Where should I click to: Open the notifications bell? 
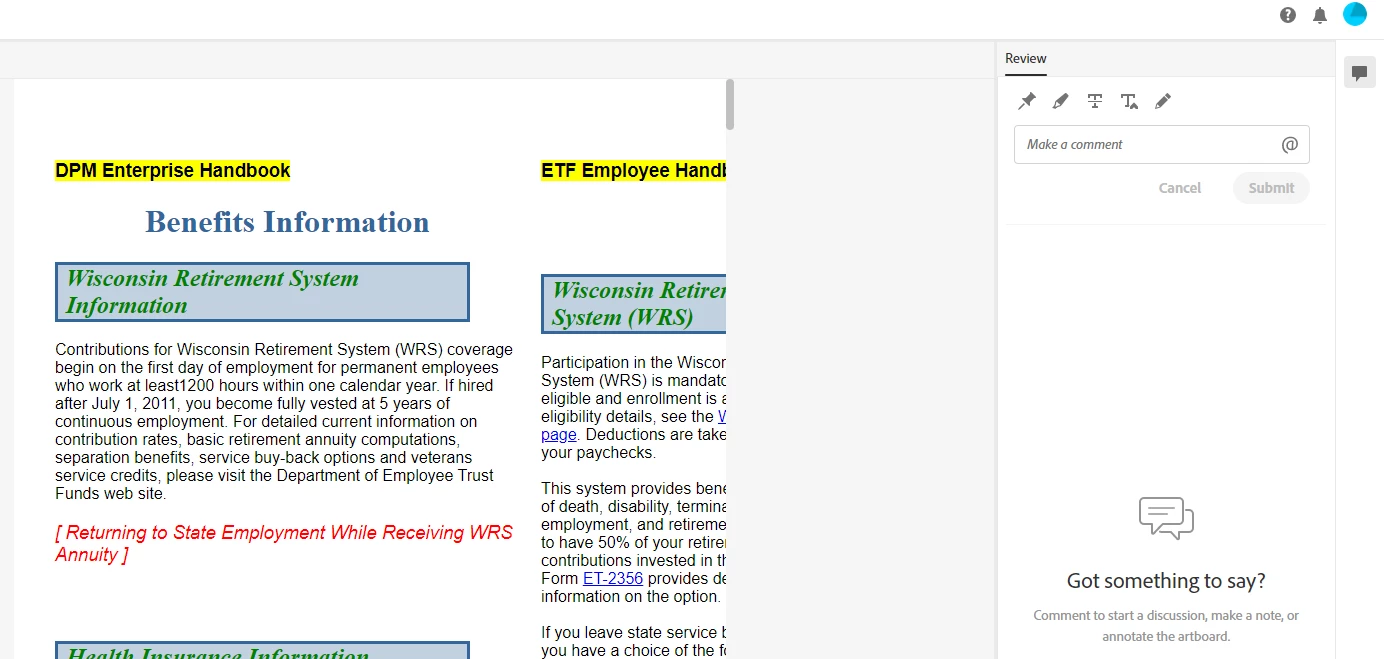point(1320,15)
